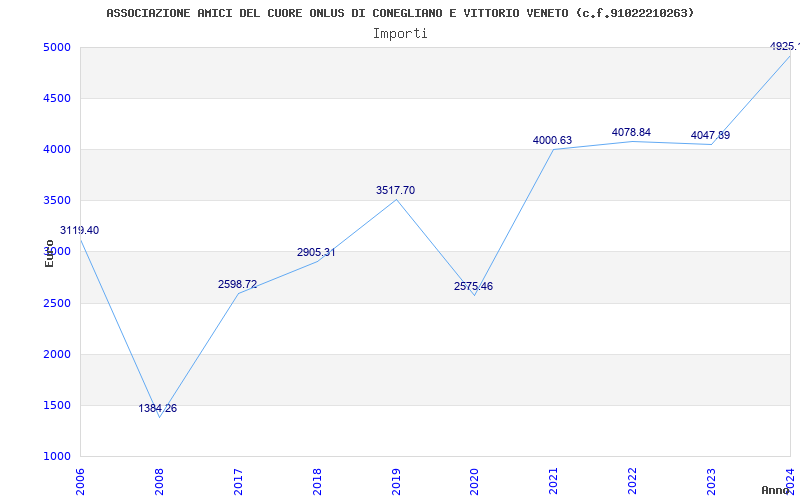
Task: Select the 2905.31 data label
Action: pos(316,252)
